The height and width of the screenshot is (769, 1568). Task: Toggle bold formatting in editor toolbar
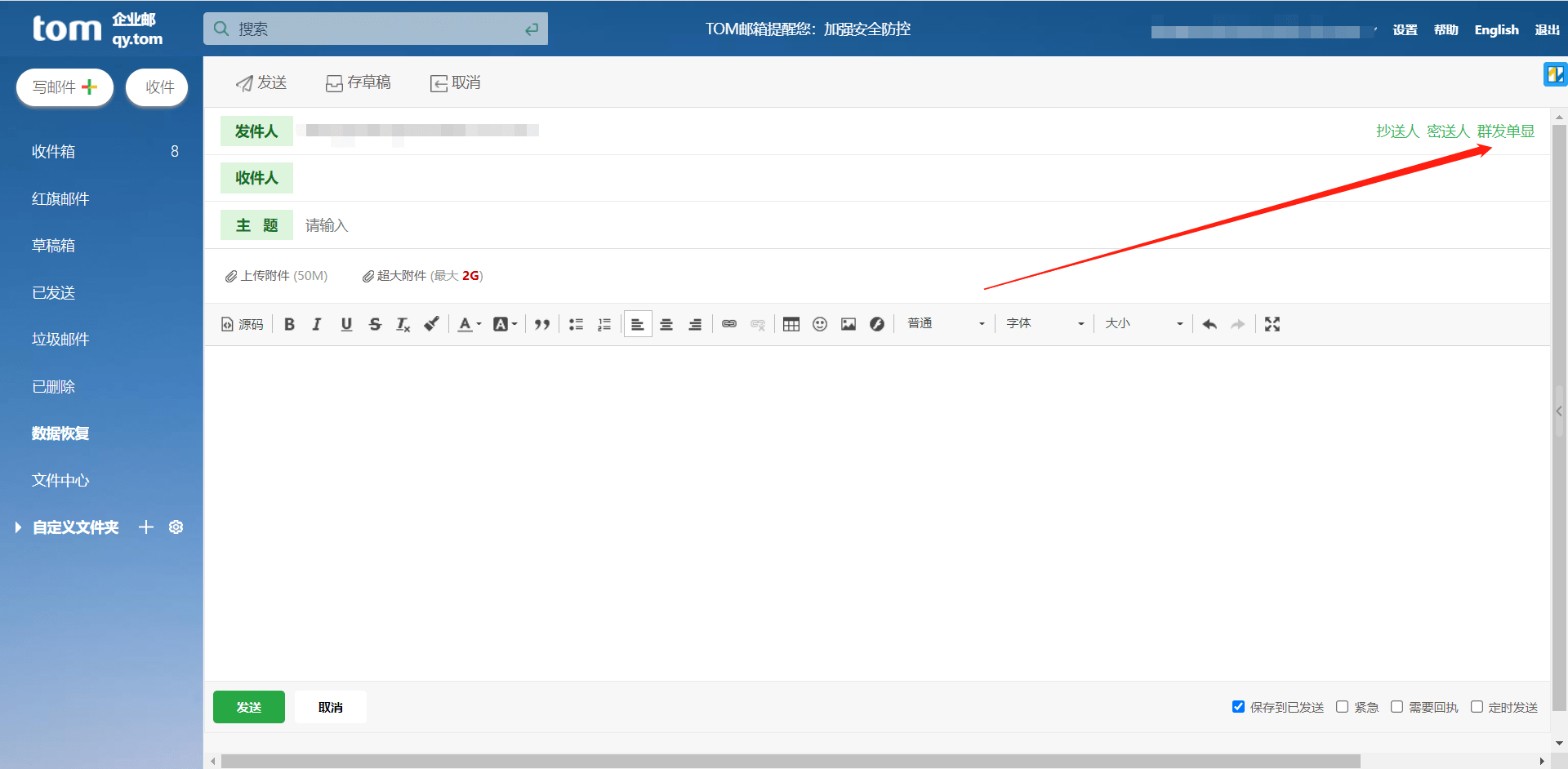[x=289, y=324]
